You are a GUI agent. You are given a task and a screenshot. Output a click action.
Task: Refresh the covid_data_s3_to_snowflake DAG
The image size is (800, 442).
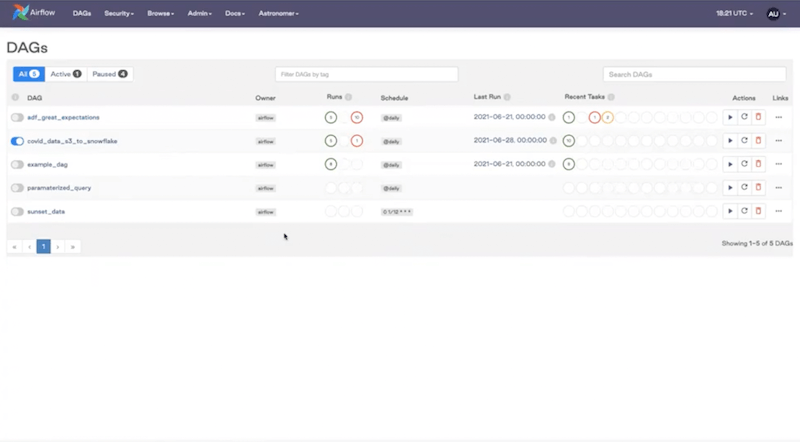[x=744, y=141]
